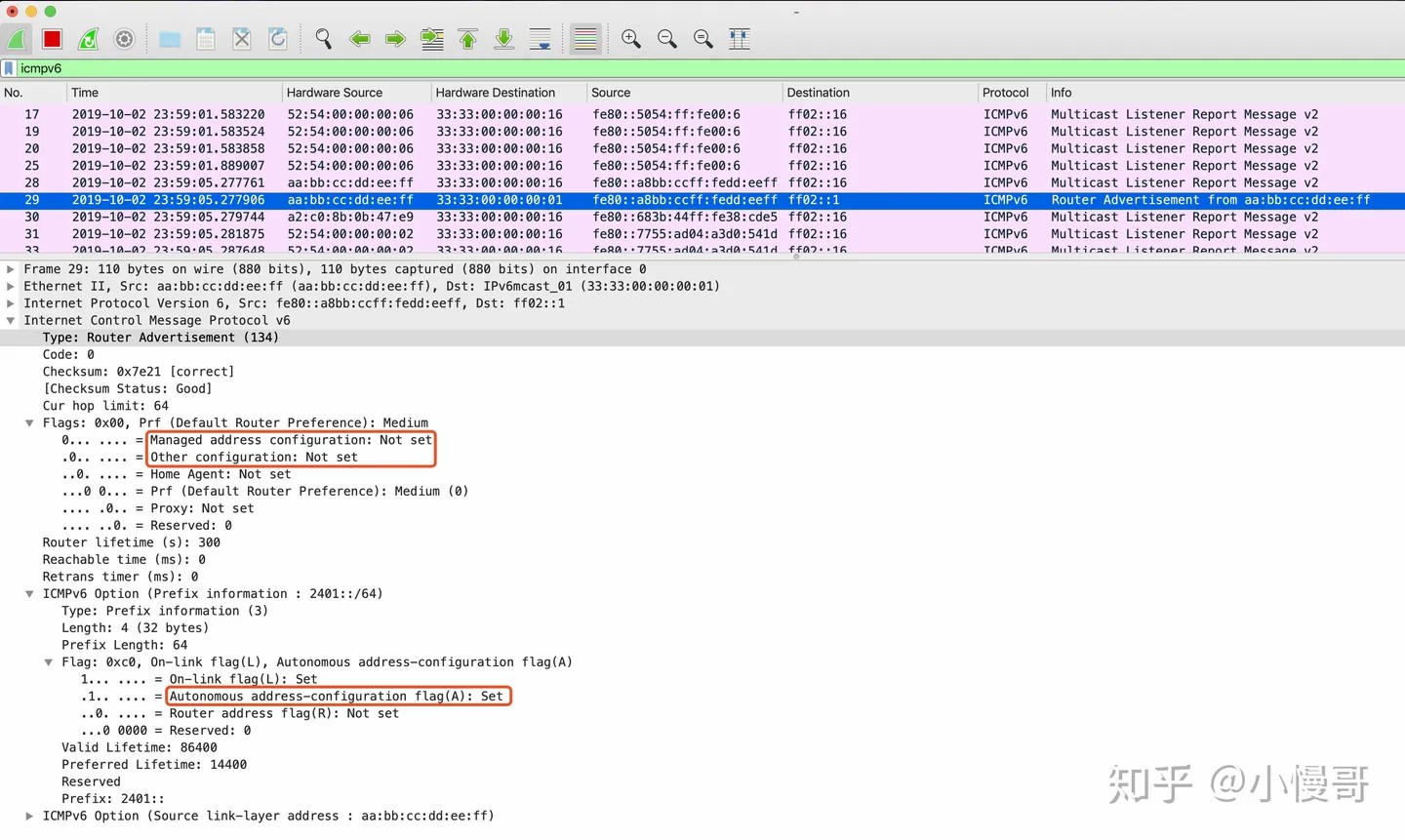Toggle packet list colorization
This screenshot has width=1405, height=840.
click(x=585, y=39)
